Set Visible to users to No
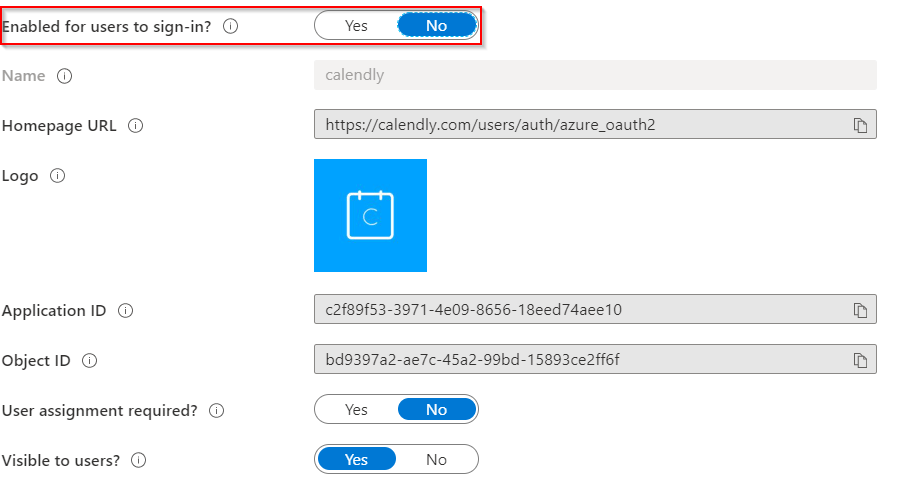 436,460
